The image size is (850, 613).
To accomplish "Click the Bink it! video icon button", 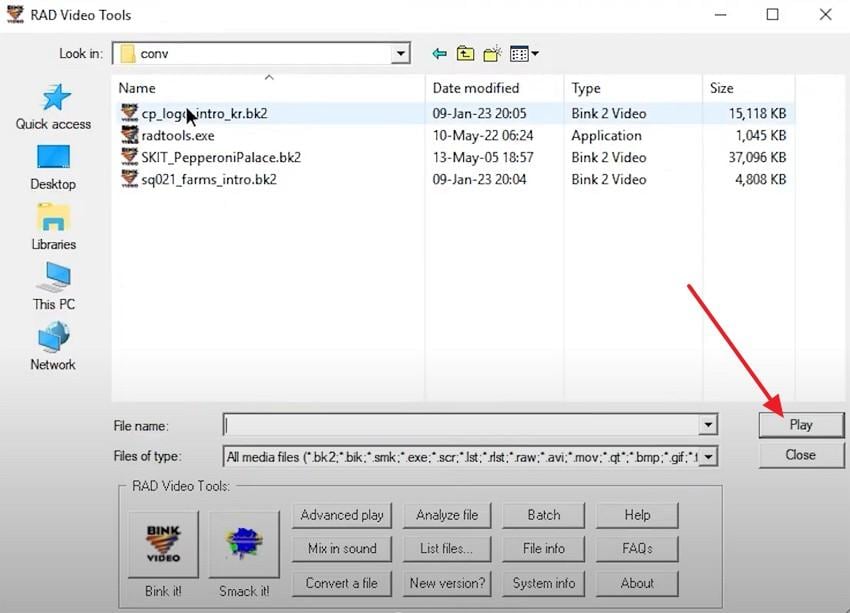I will (163, 544).
